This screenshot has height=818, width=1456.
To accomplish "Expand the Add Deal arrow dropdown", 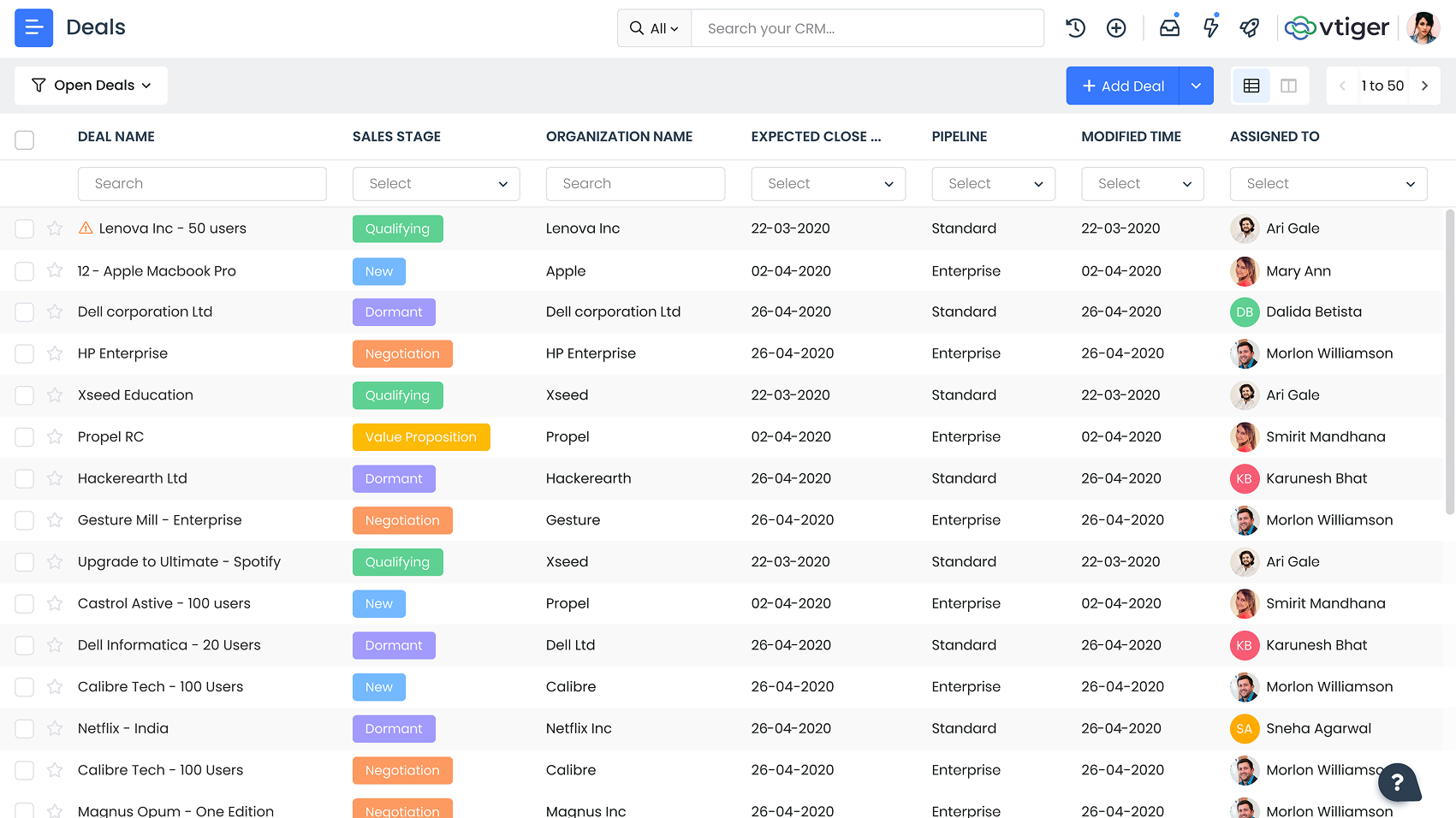I will pos(1196,86).
